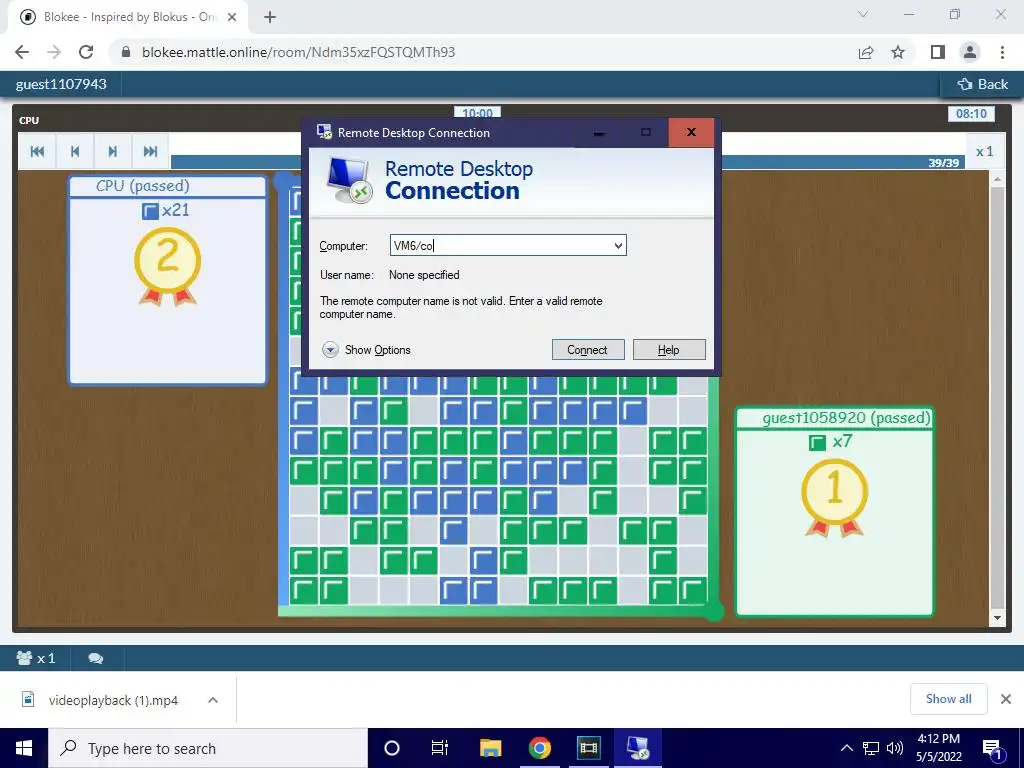Click guest1058920 (passed) player header
Image resolution: width=1024 pixels, height=768 pixels.
tap(835, 418)
